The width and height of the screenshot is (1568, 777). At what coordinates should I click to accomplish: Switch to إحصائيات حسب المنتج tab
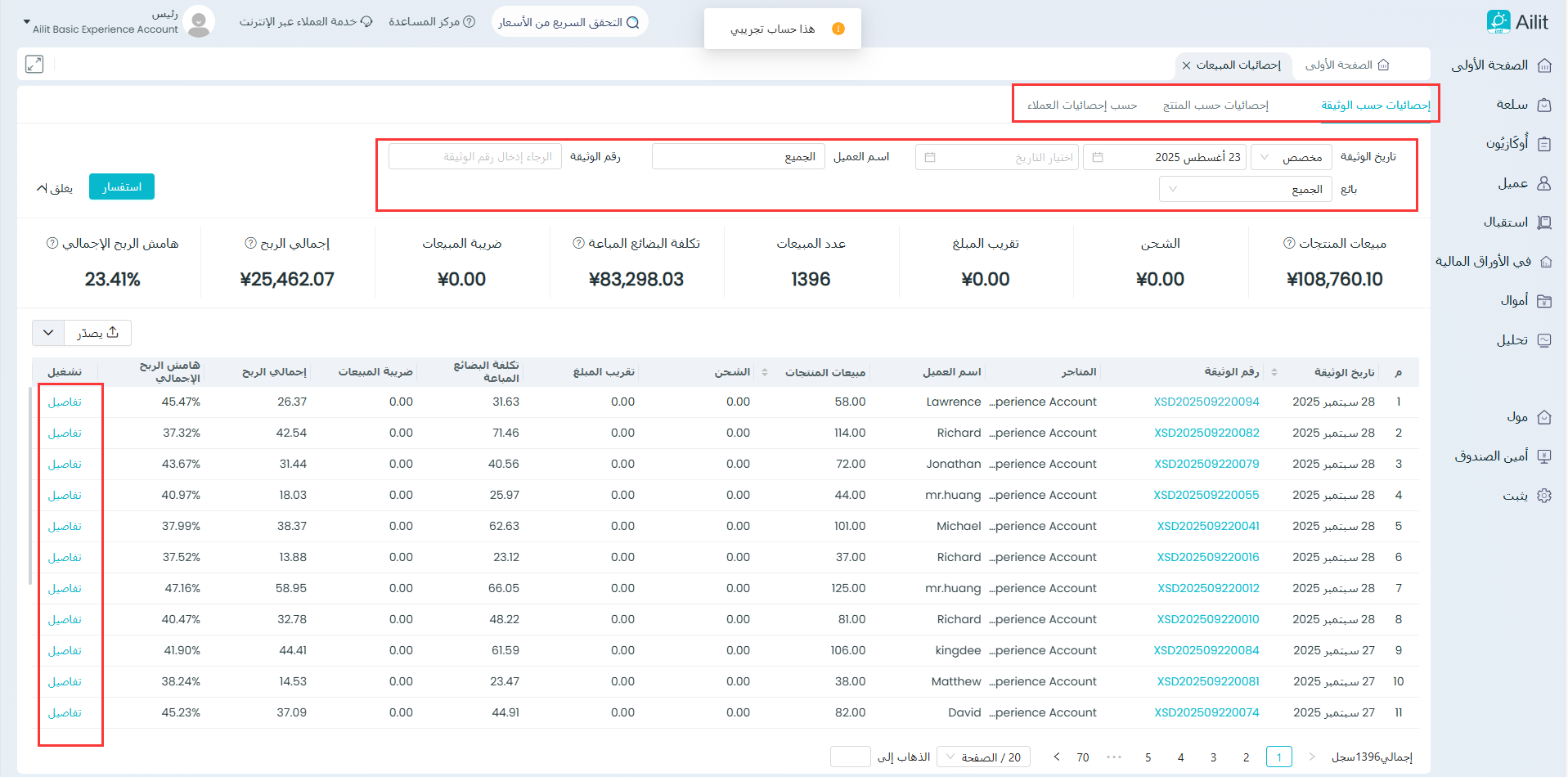click(x=1215, y=105)
